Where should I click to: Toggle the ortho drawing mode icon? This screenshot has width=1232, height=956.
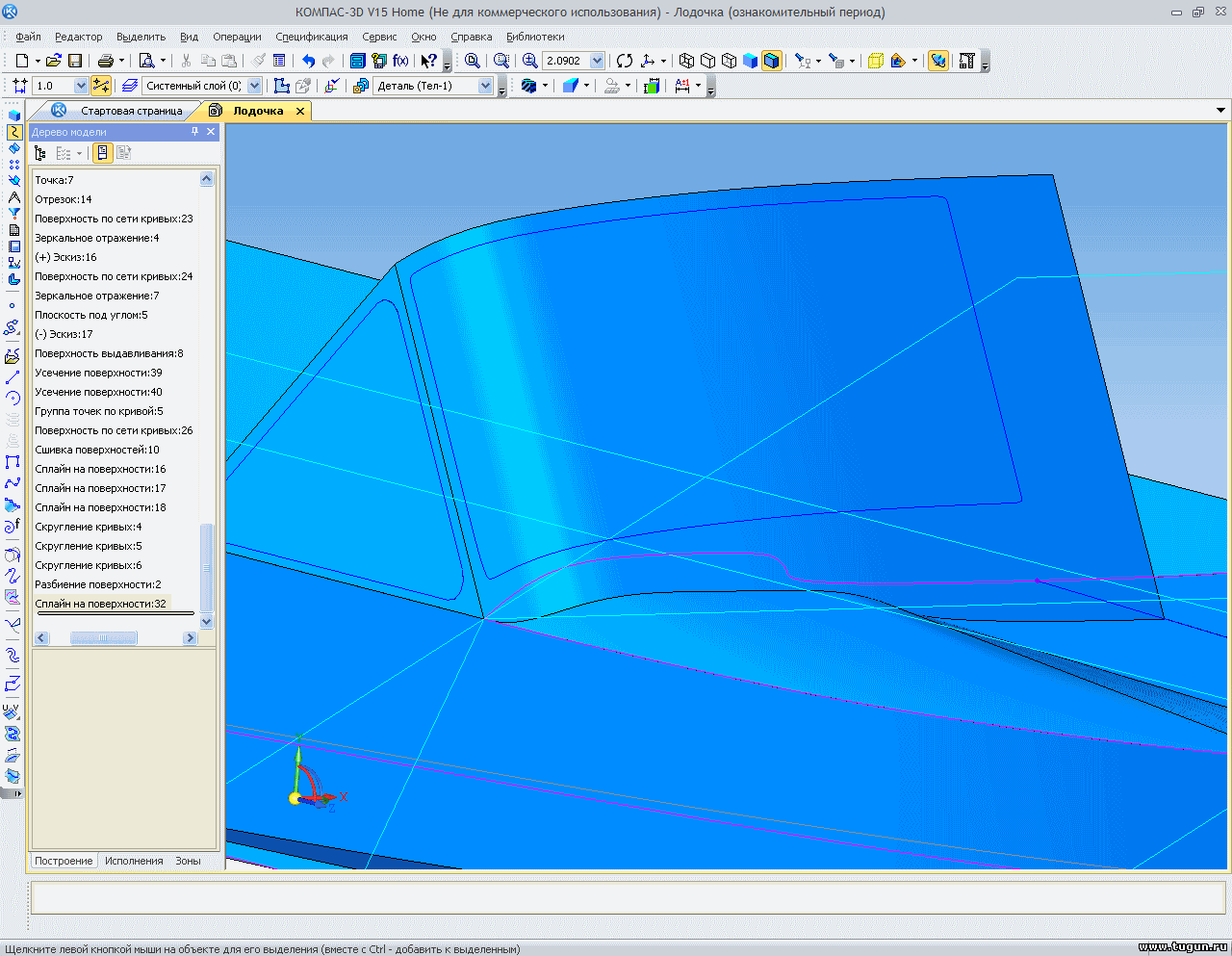pyautogui.click(x=101, y=86)
